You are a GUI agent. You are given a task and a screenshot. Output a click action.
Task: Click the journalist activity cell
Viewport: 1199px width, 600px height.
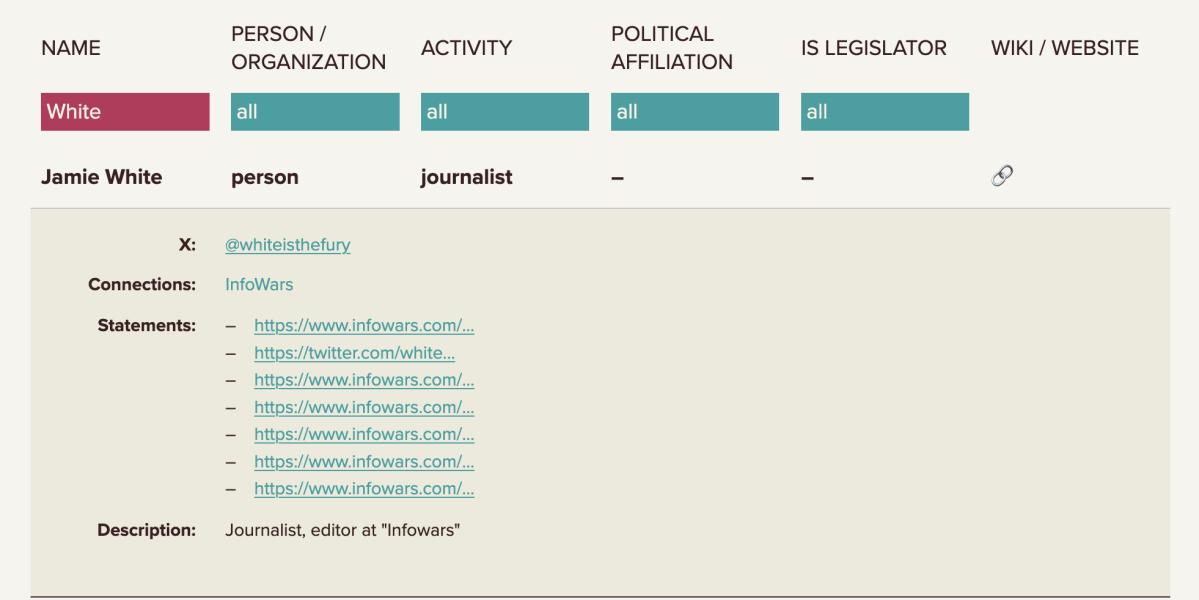click(x=466, y=177)
